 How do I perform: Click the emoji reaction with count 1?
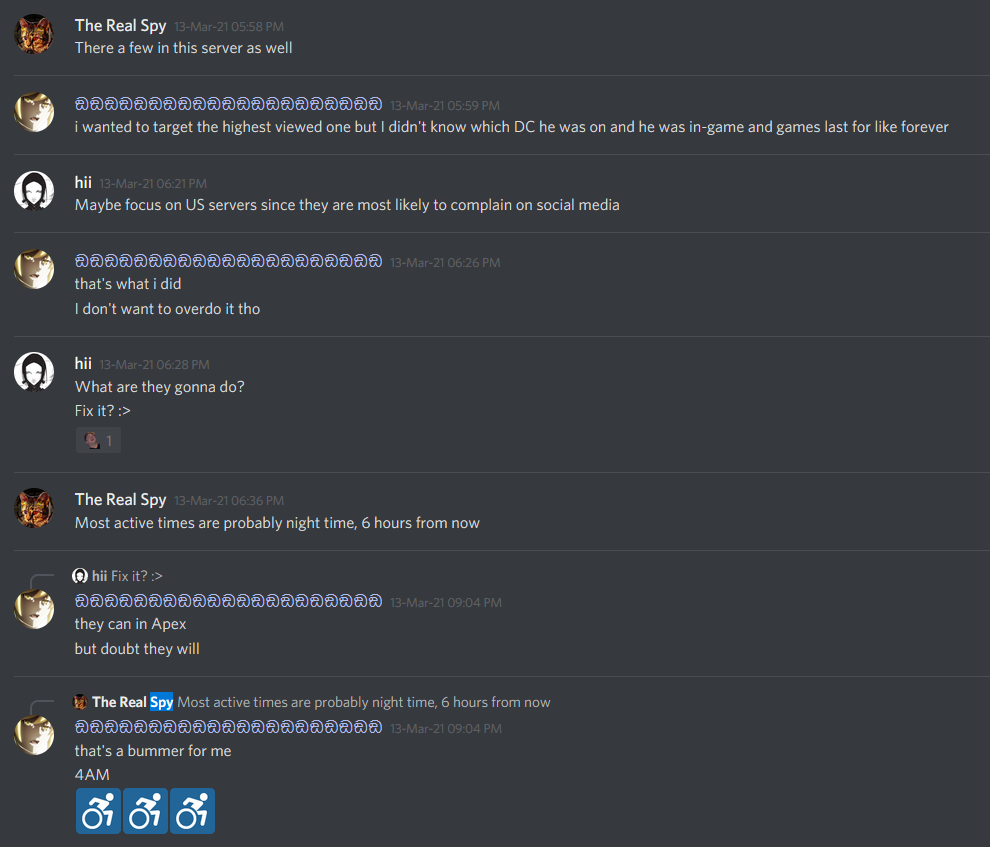(98, 441)
